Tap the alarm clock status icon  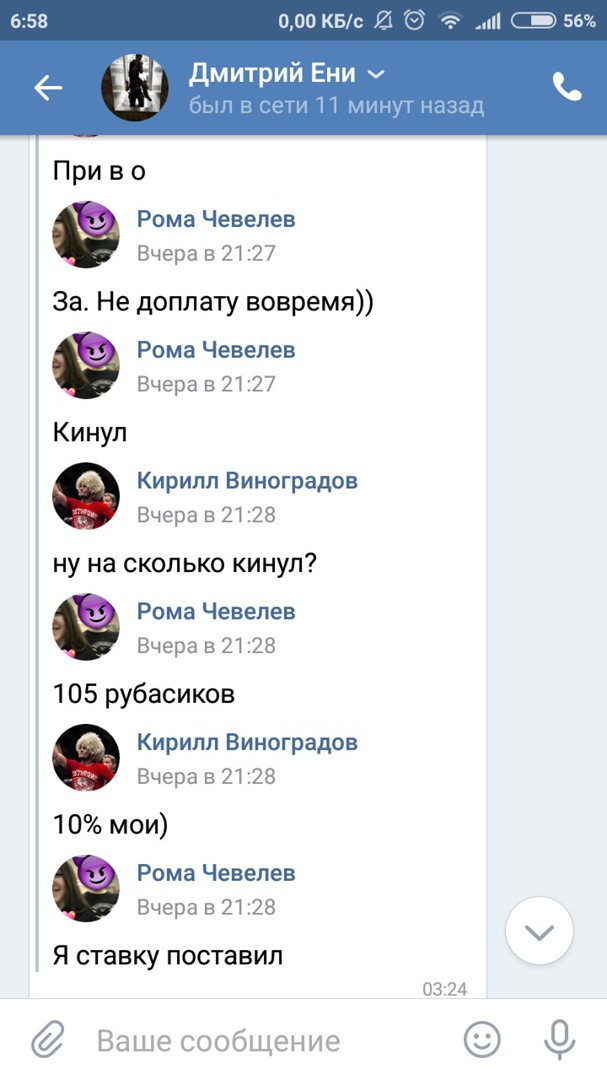415,20
